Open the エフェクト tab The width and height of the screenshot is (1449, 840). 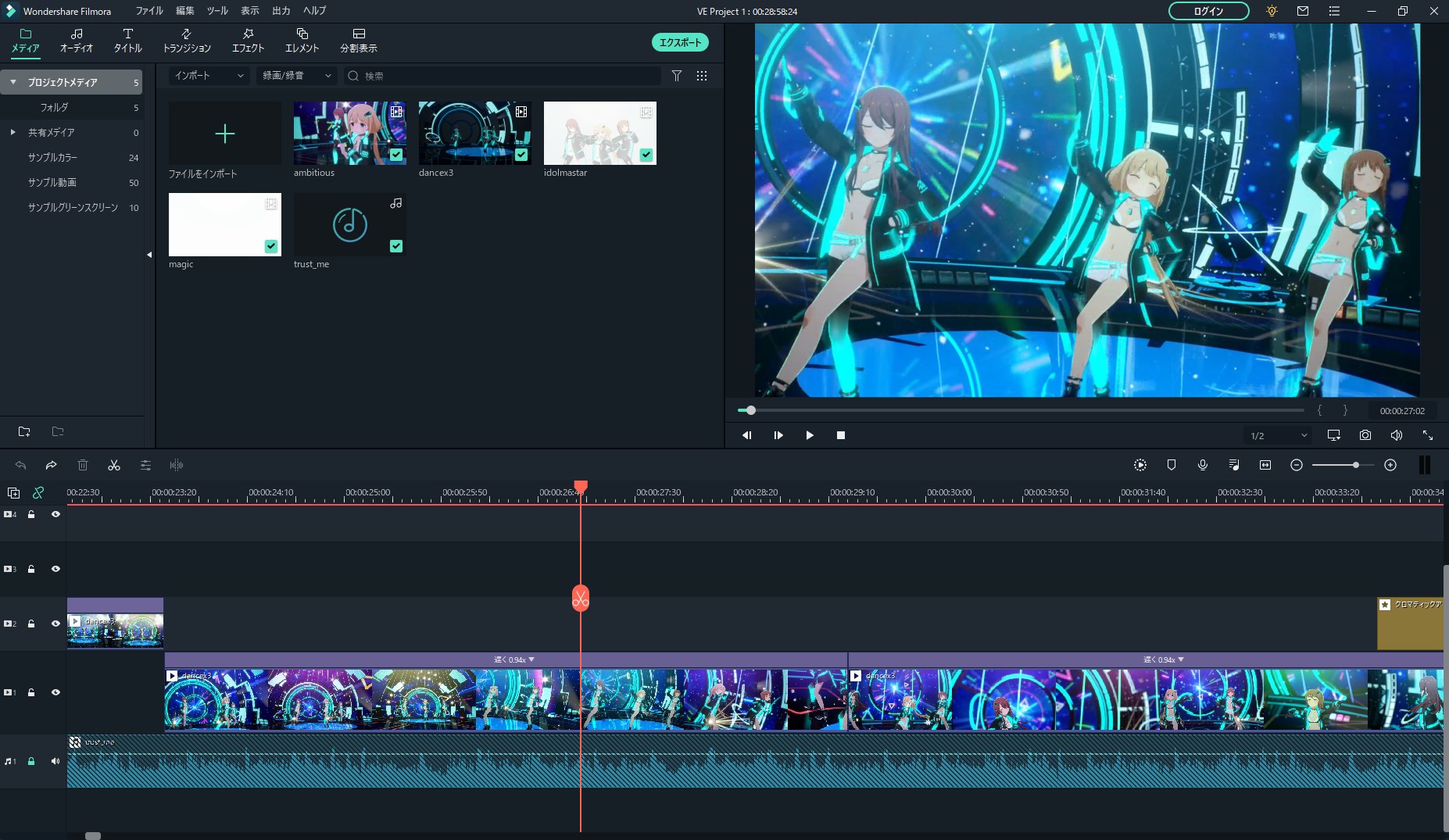pyautogui.click(x=248, y=41)
